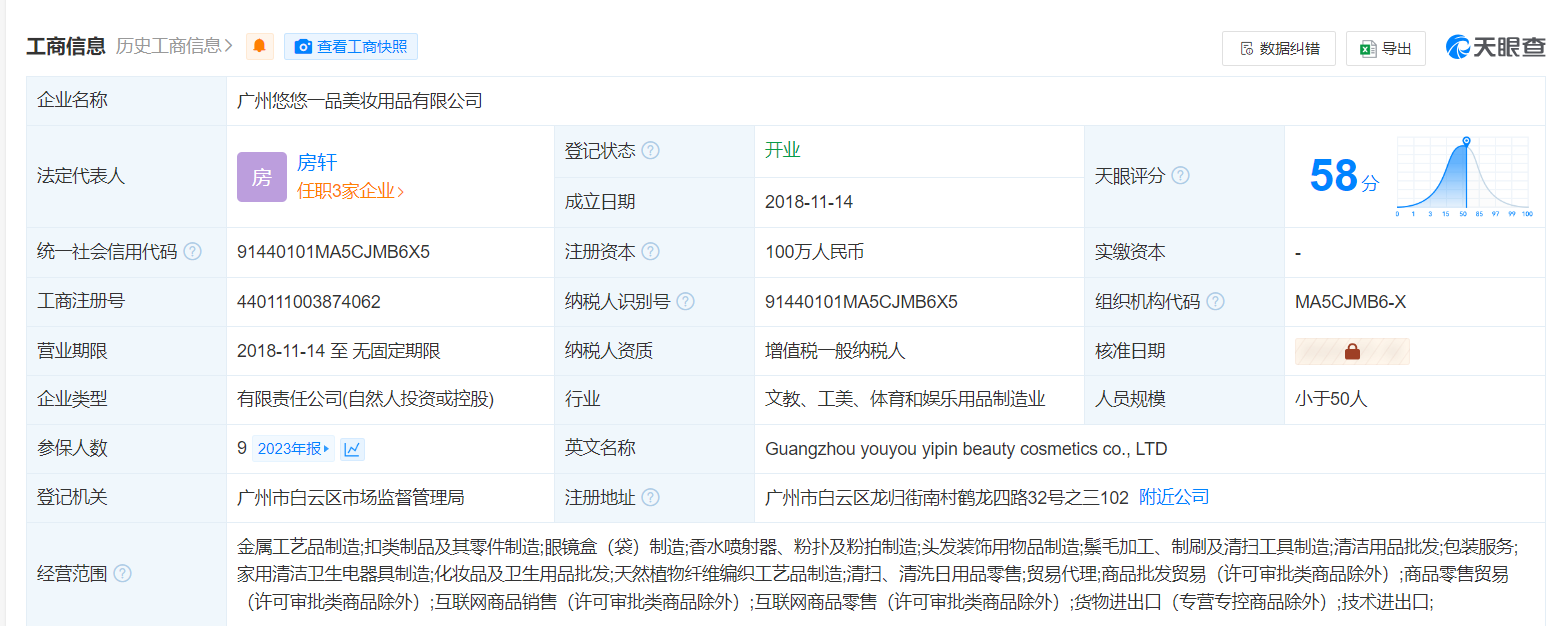Click 导出 export button
This screenshot has height=626, width=1559.
(1385, 48)
